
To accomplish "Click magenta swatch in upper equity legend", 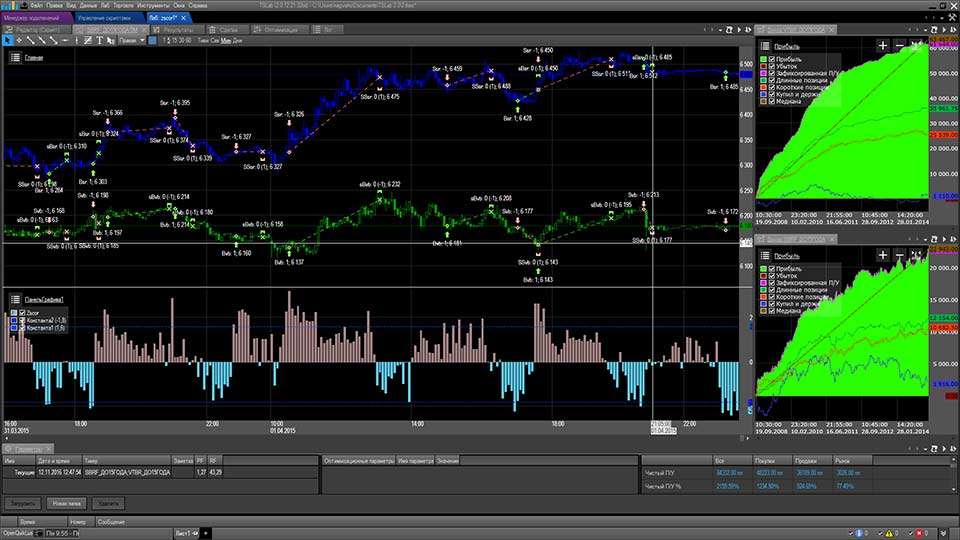I will (763, 73).
